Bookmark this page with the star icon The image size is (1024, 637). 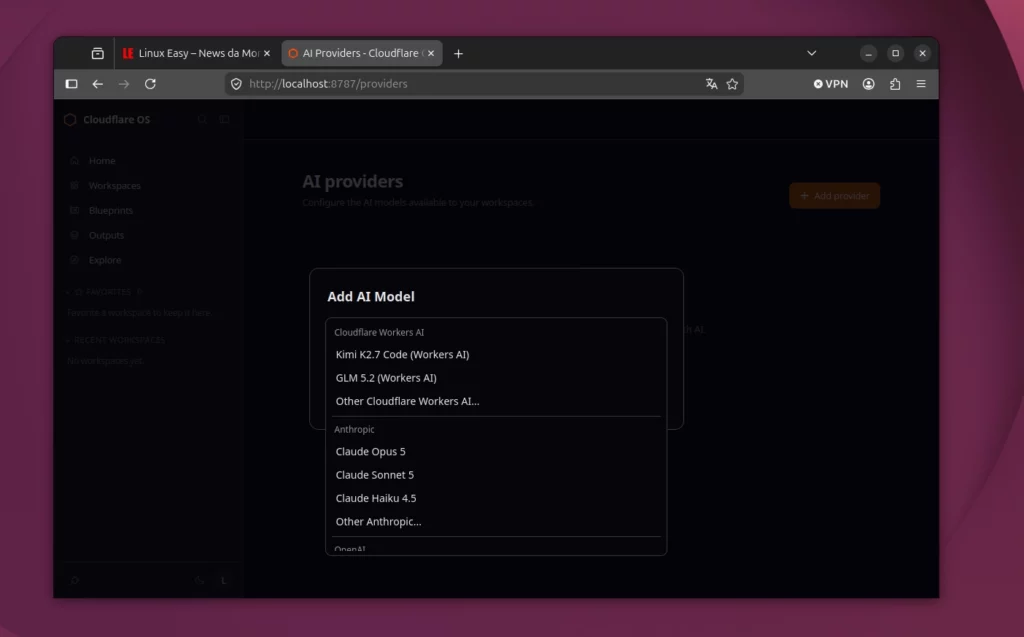tap(732, 84)
